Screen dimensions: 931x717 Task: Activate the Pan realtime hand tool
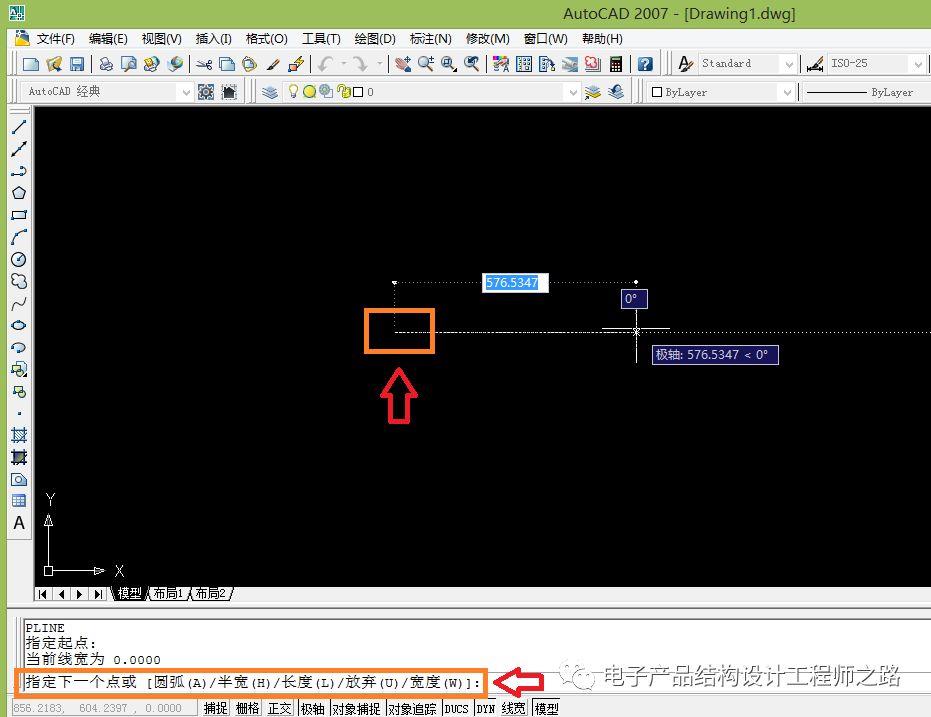click(403, 64)
